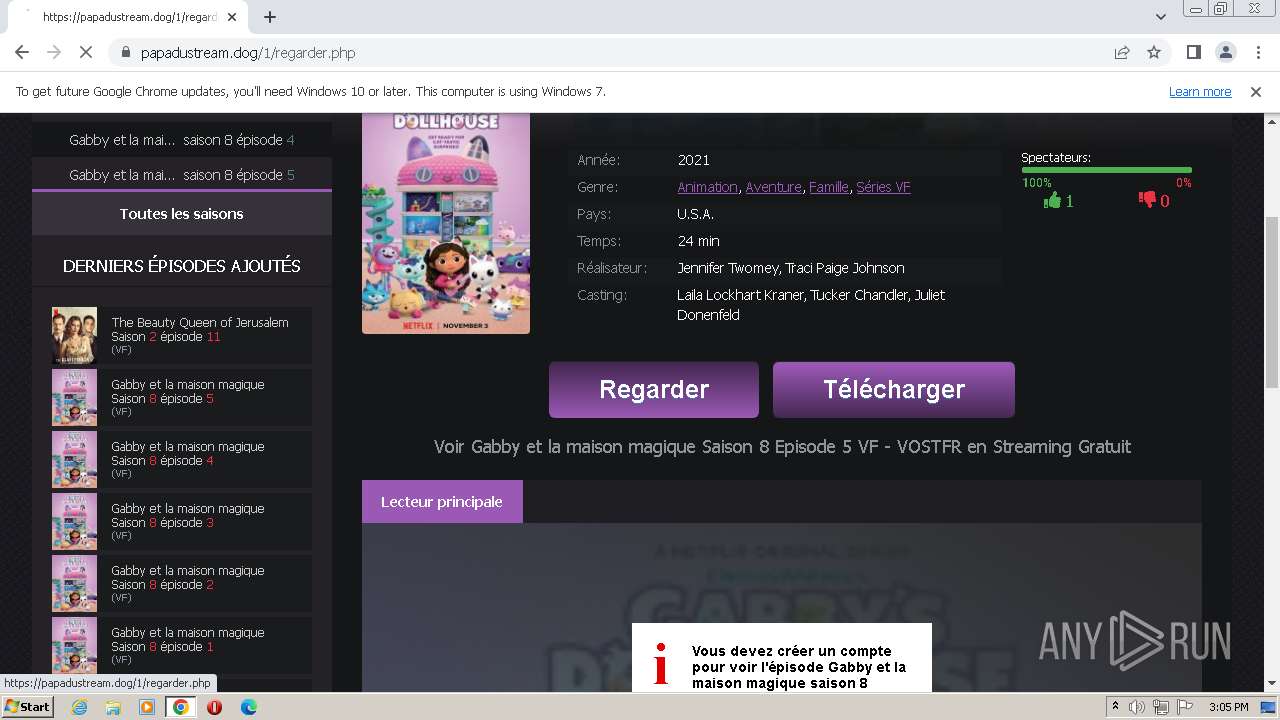
Task: Click the volume speaker tray icon
Action: pos(1137,707)
